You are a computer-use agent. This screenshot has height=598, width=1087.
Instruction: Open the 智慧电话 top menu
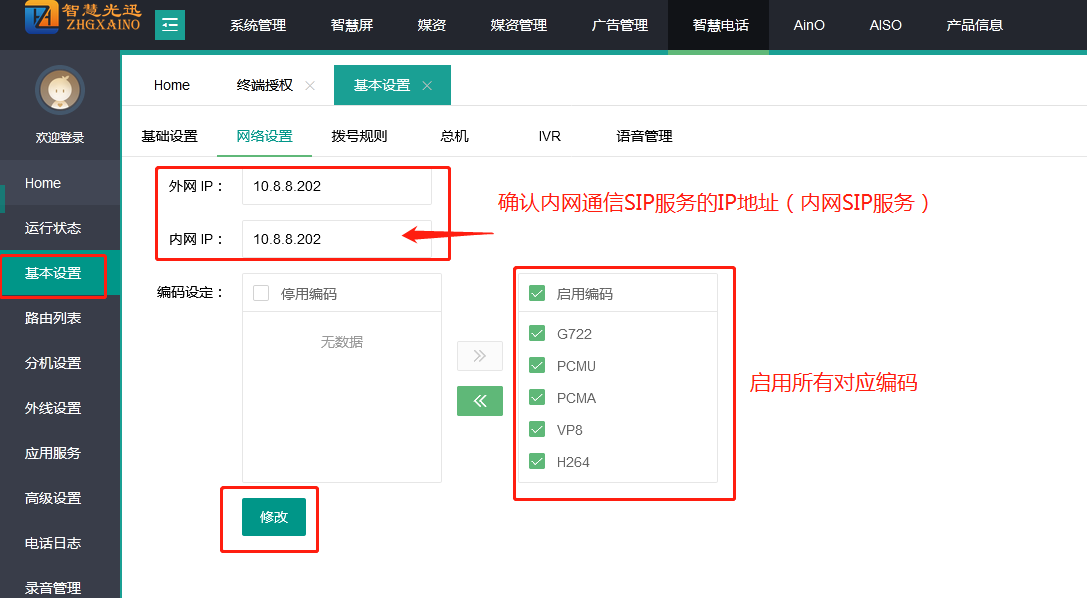720,25
